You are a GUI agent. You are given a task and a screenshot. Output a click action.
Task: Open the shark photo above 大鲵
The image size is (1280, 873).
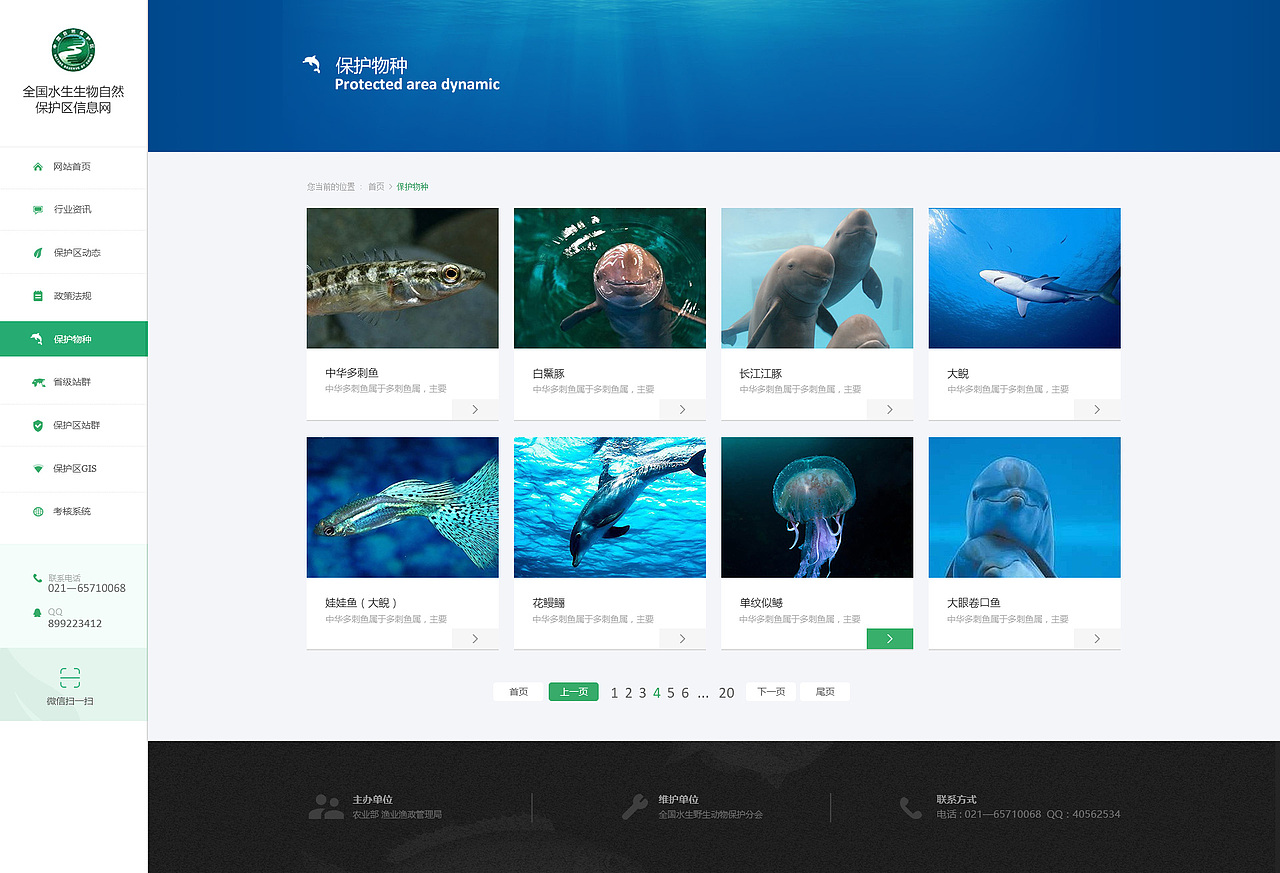(1024, 278)
